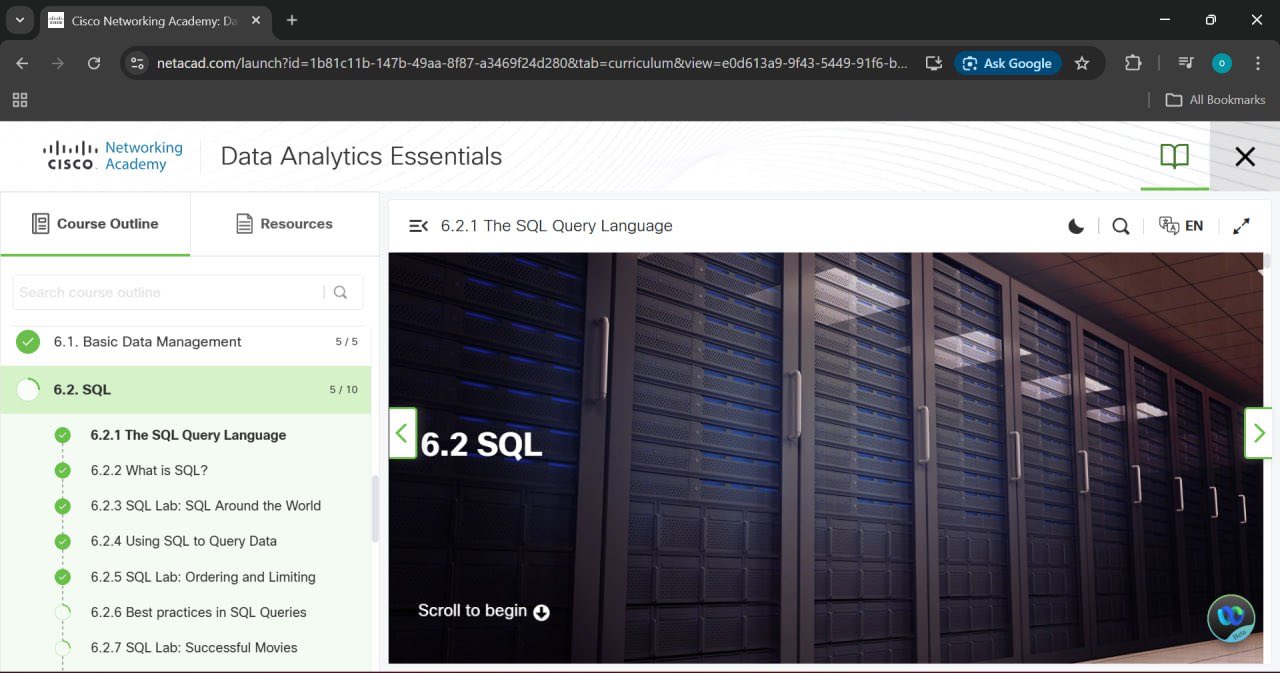Viewport: 1280px width, 673px height.
Task: Click the course outline scrollbar
Action: pos(375,508)
